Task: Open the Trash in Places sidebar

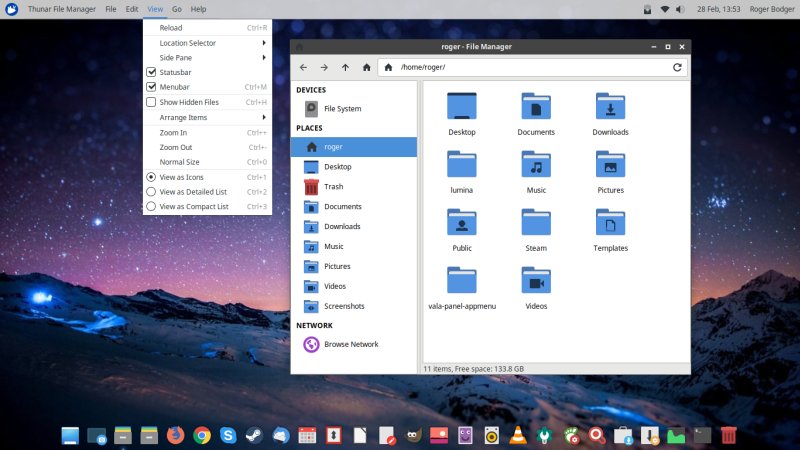Action: pyautogui.click(x=334, y=186)
